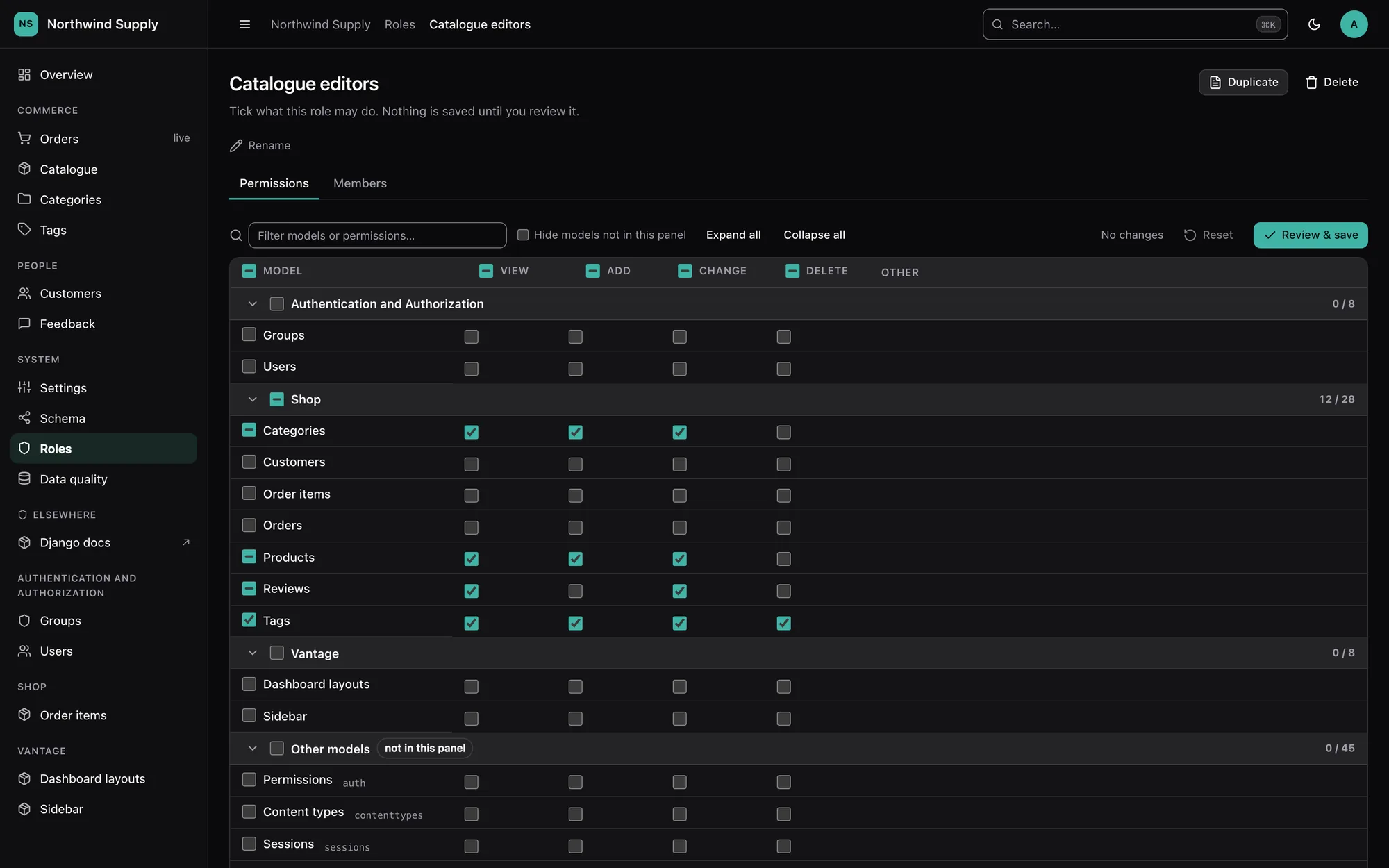Focus the Filter models or permissions field
1389x868 pixels.
(x=377, y=235)
